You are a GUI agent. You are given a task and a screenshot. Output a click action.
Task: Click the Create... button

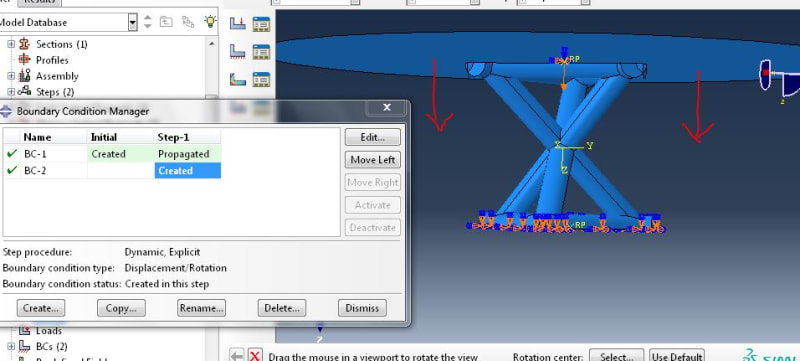click(41, 308)
